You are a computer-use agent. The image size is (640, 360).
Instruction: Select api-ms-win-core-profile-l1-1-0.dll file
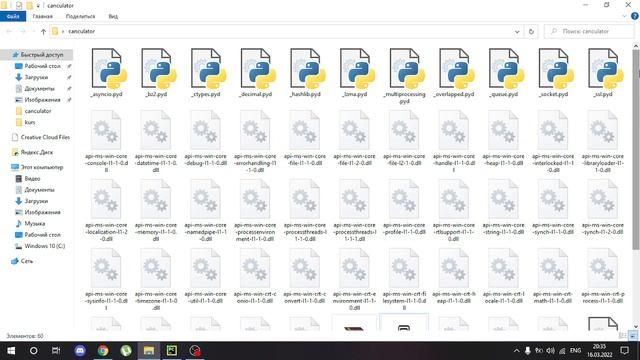coord(404,207)
